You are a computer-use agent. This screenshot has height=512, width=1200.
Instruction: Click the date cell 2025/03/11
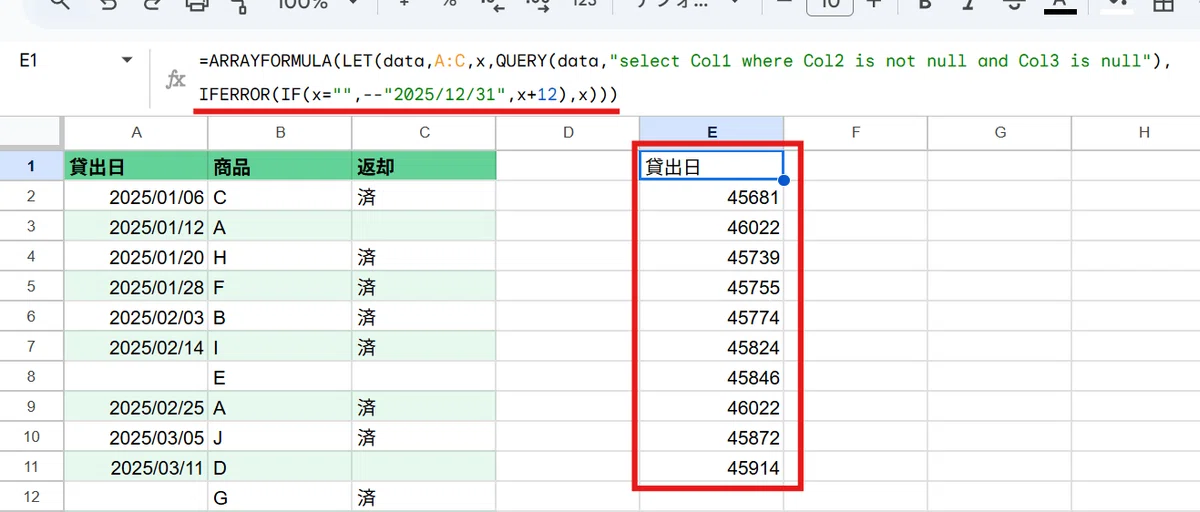[136, 467]
